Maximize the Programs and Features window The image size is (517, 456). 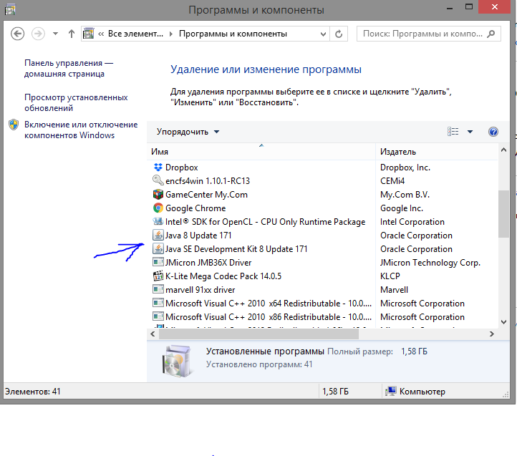469,6
